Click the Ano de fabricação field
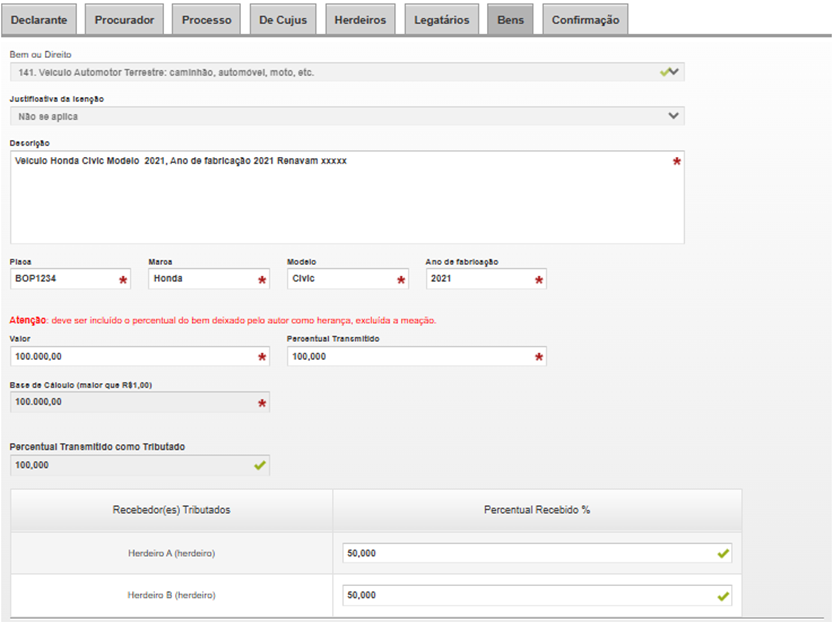833x622 pixels. 478,280
